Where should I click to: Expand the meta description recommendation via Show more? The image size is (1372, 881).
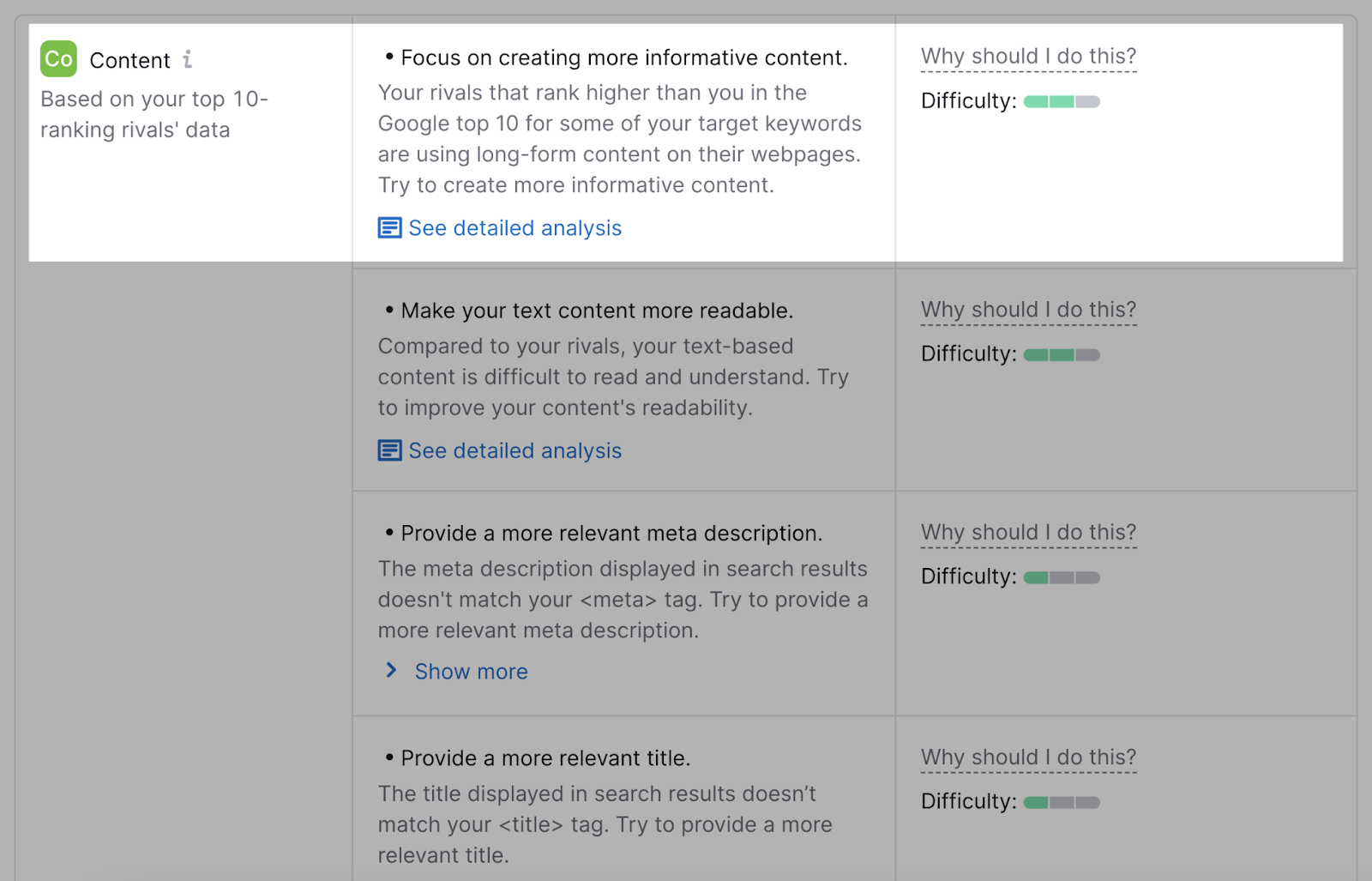(x=470, y=671)
